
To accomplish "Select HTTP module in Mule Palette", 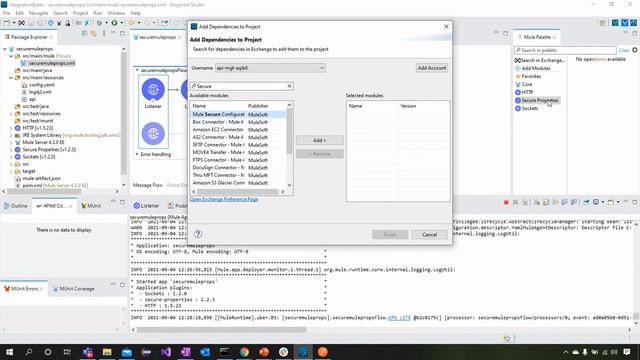I will [x=524, y=92].
